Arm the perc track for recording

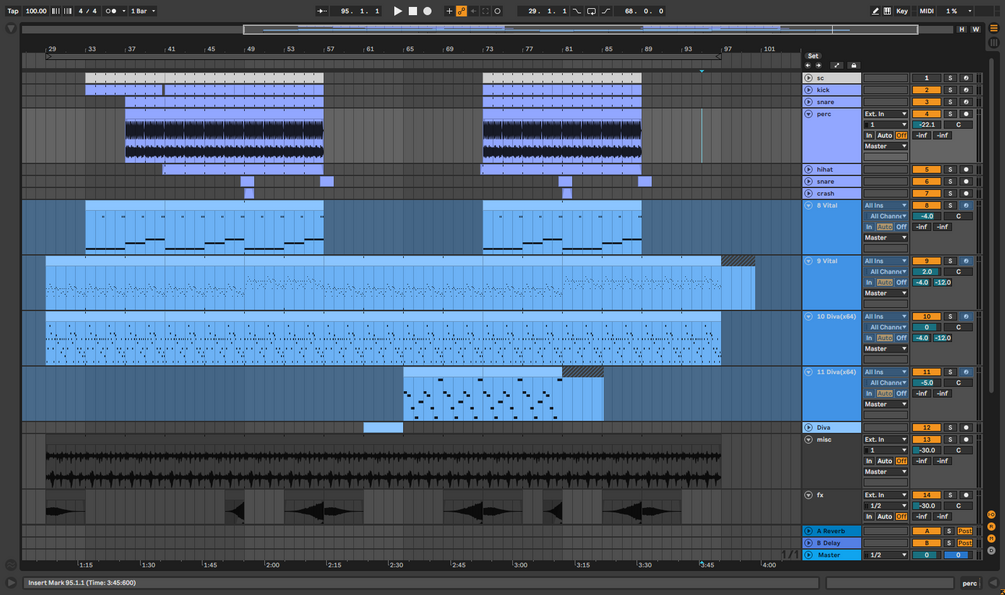click(x=966, y=114)
